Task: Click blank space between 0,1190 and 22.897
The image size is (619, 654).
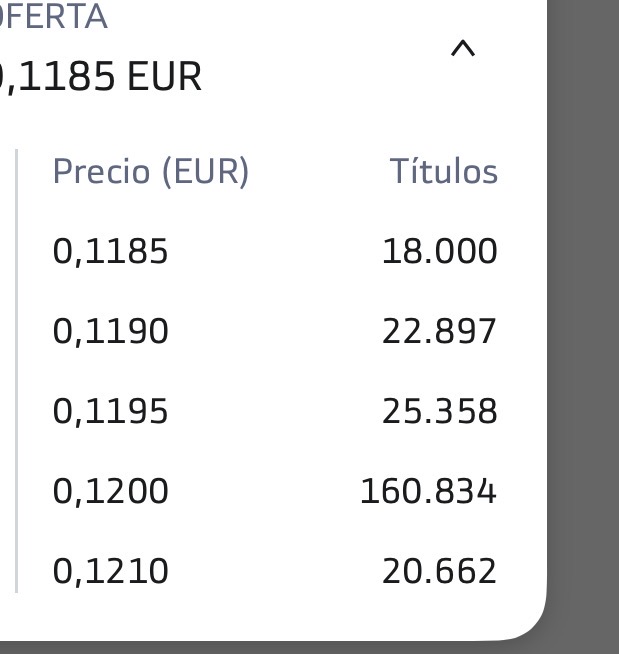Action: pyautogui.click(x=275, y=331)
